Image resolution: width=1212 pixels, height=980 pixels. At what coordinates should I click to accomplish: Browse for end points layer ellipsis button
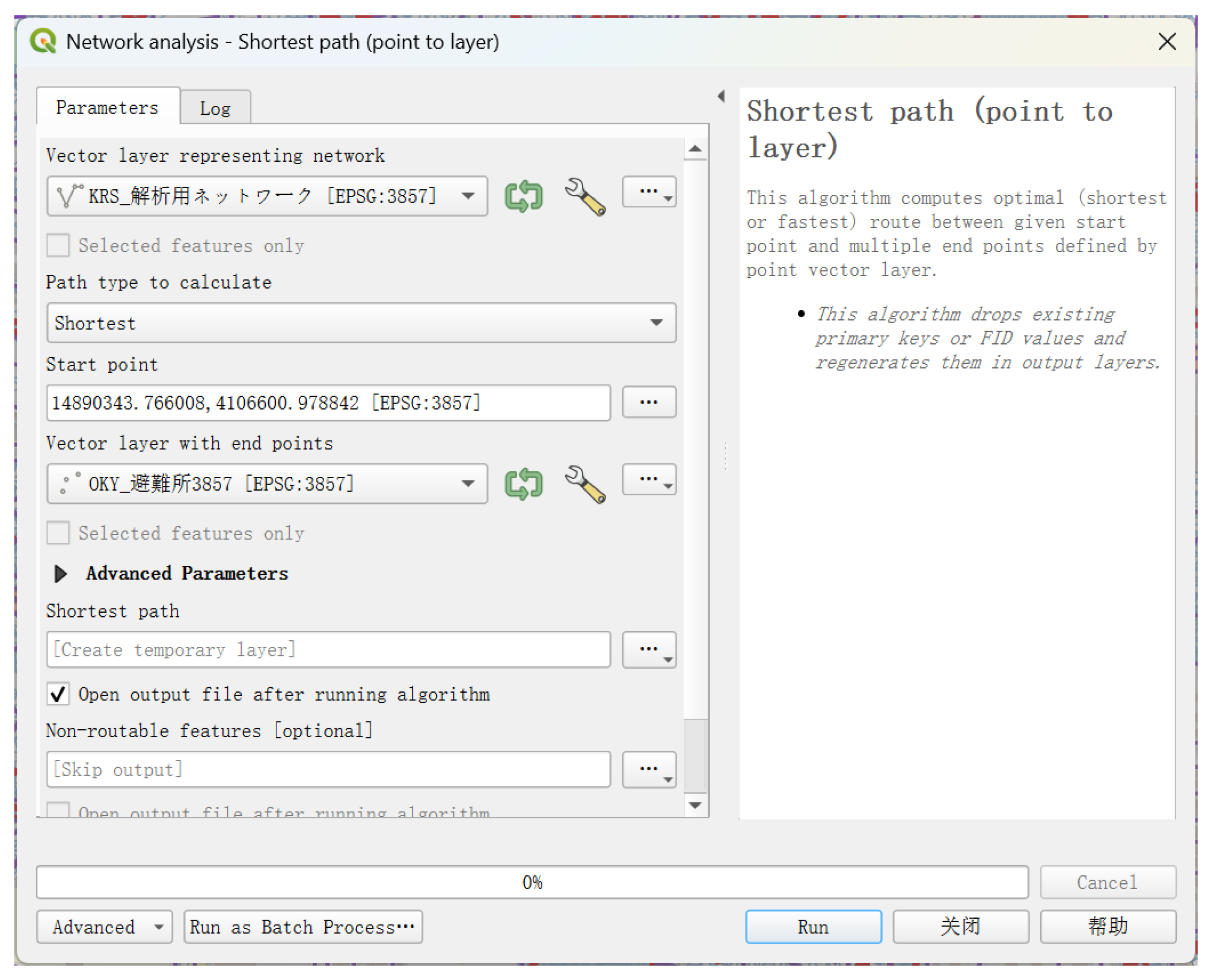pos(649,480)
